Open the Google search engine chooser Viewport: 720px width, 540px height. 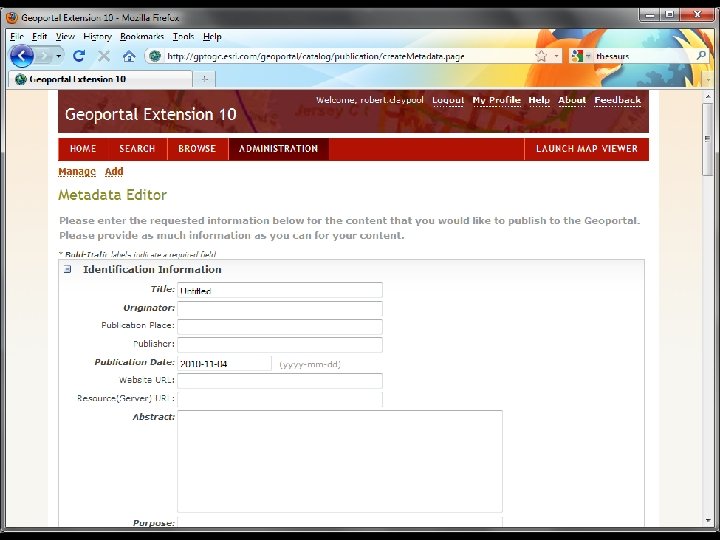tap(581, 56)
